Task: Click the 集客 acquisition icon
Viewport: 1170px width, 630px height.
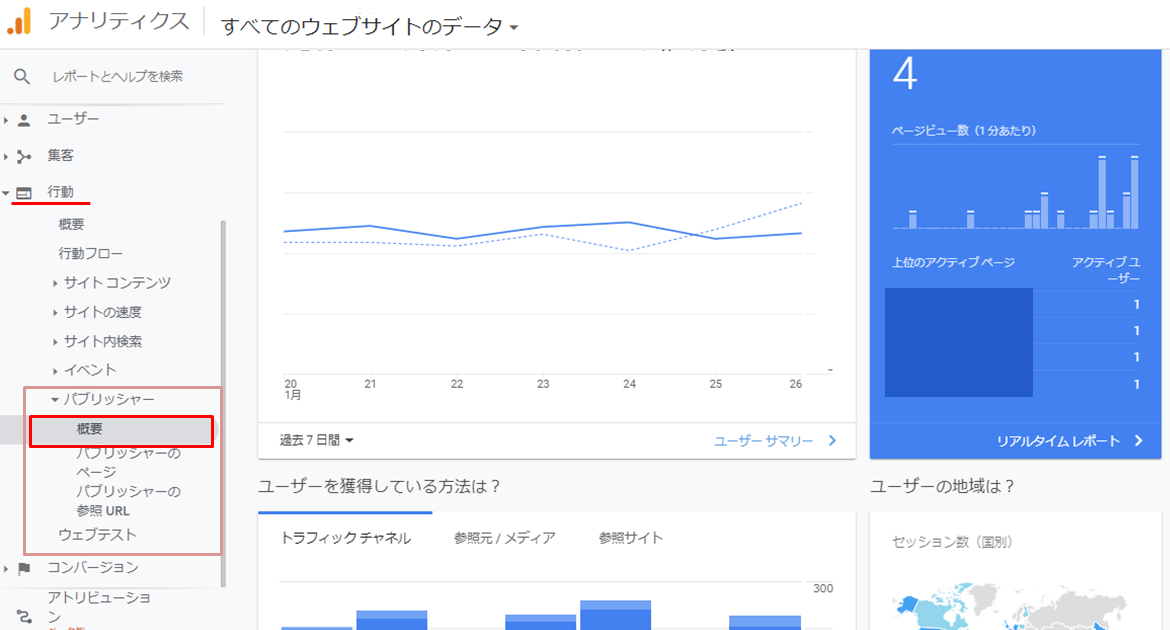Action: click(x=24, y=156)
